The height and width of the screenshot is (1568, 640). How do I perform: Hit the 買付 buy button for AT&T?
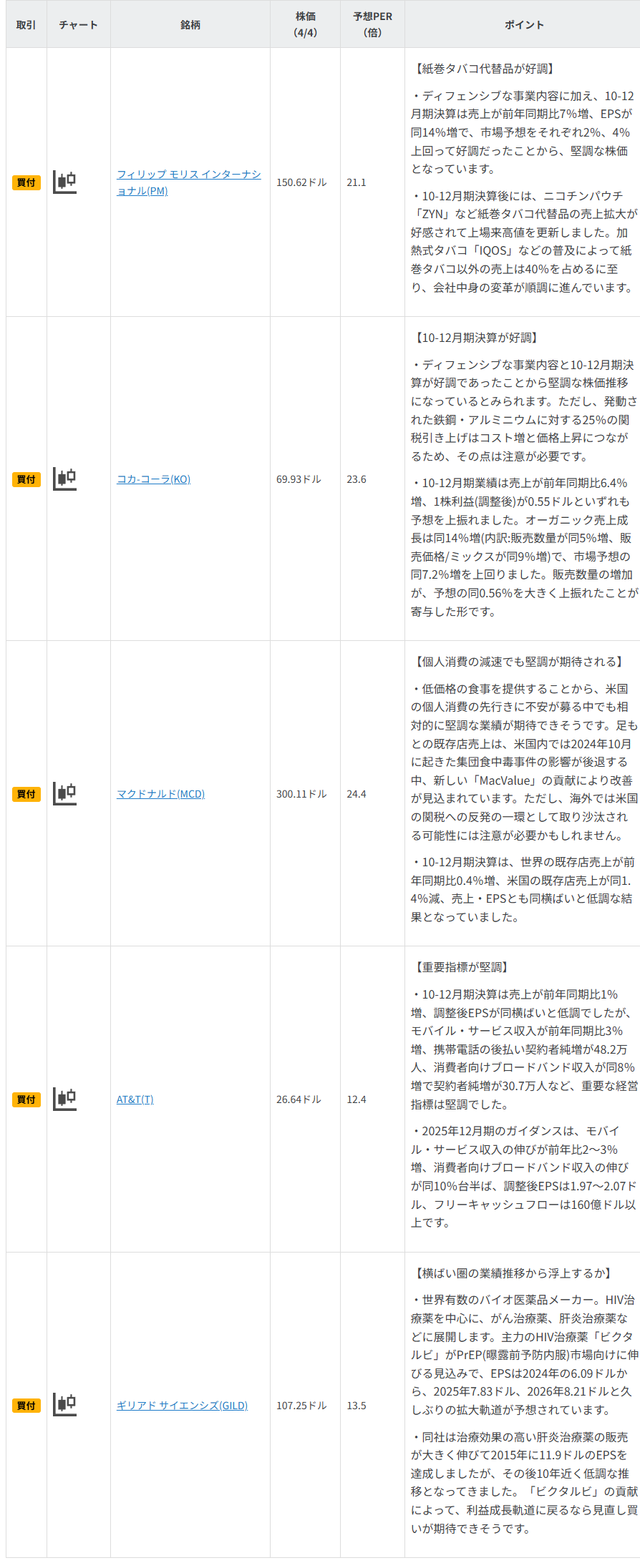click(x=26, y=1099)
